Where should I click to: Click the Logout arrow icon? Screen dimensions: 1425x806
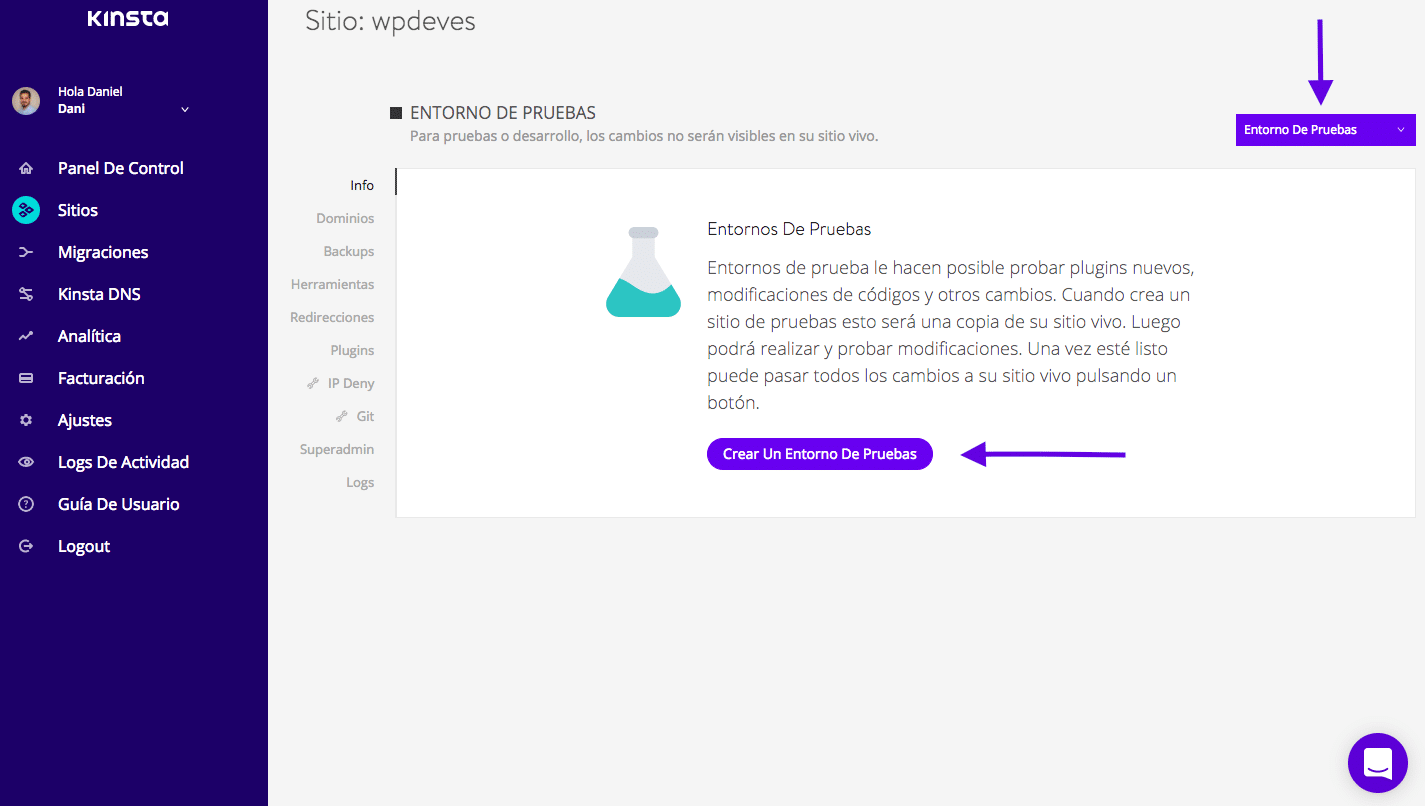tap(26, 547)
